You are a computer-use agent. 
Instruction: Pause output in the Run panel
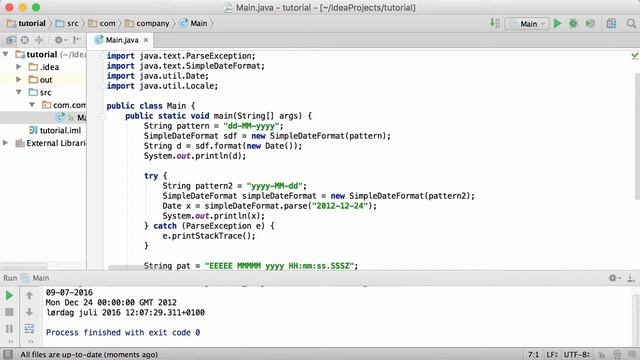9,329
